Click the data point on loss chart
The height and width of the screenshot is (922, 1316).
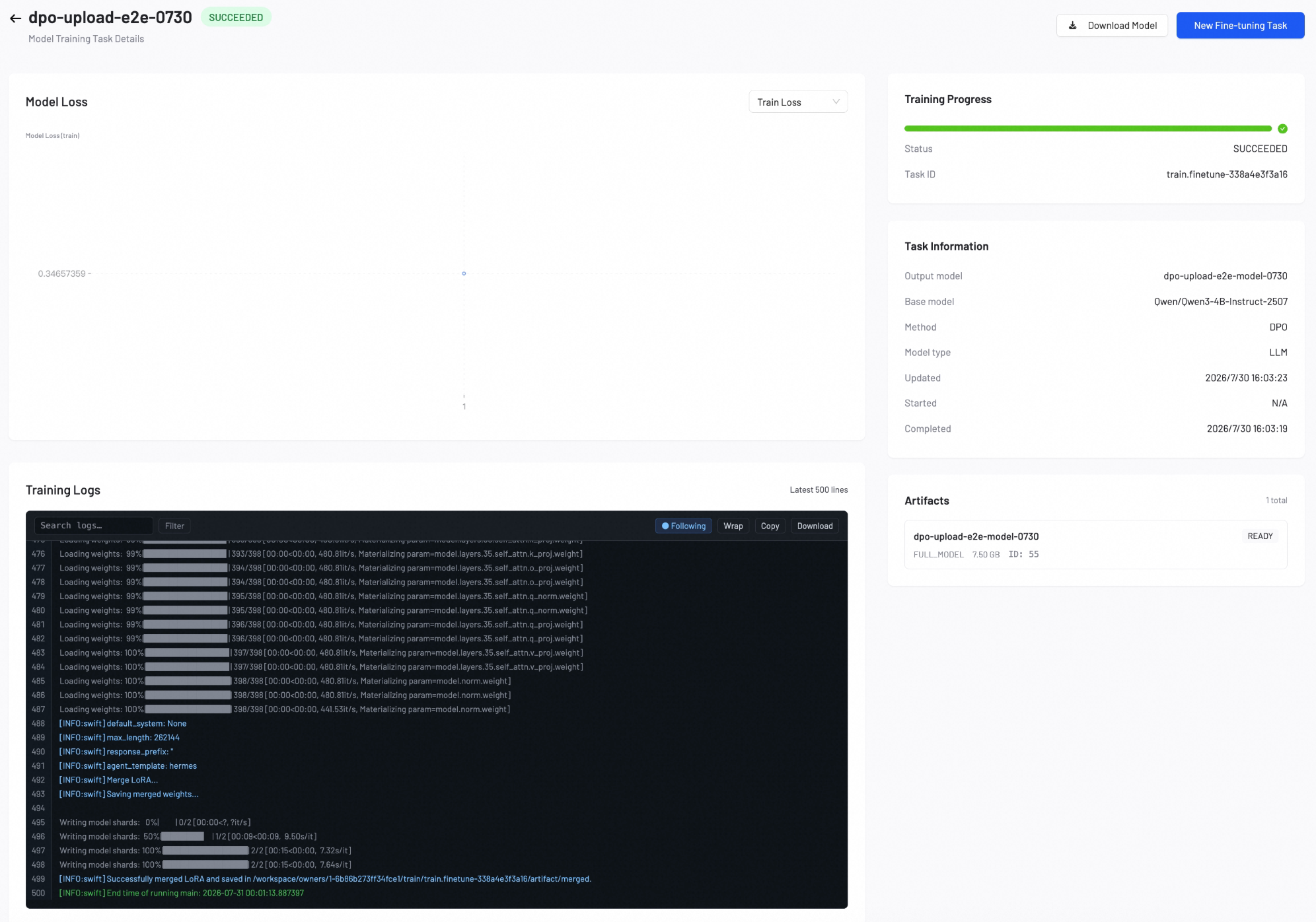pos(464,273)
